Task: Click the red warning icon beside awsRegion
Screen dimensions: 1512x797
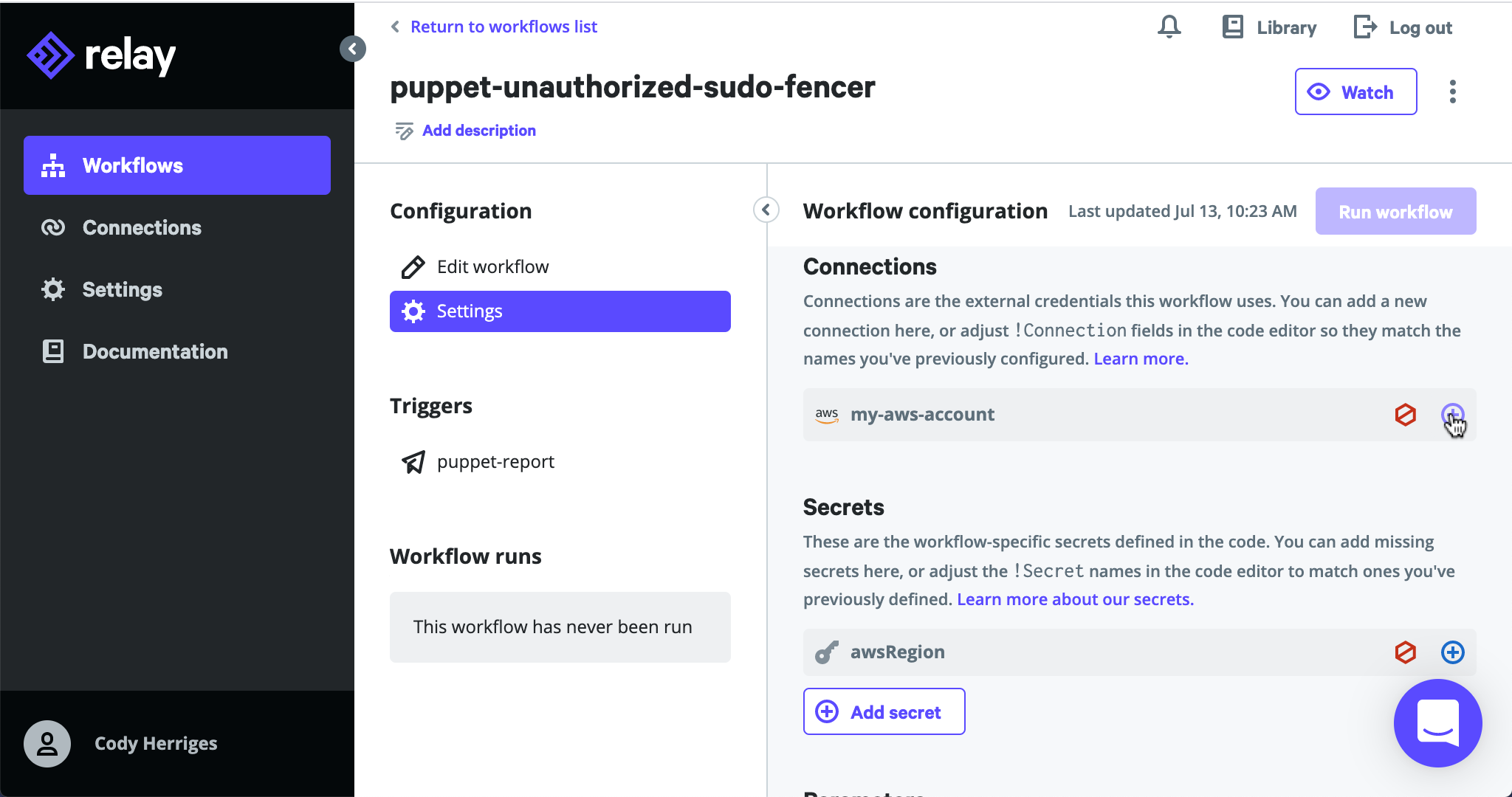Action: (x=1405, y=652)
